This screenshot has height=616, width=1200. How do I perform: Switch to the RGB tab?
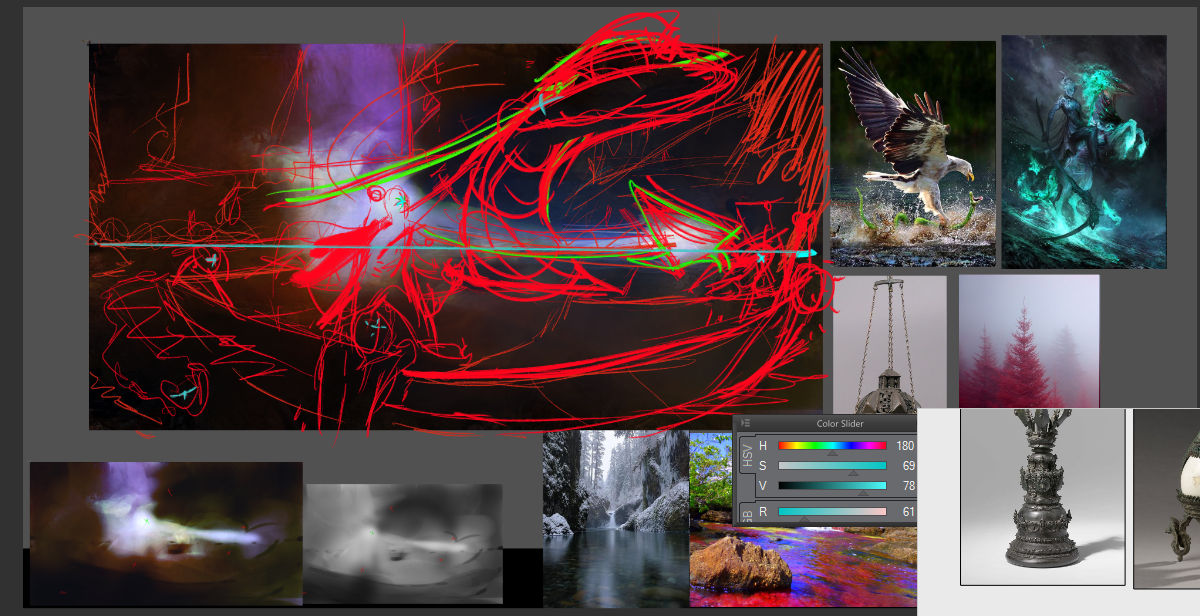[746, 513]
